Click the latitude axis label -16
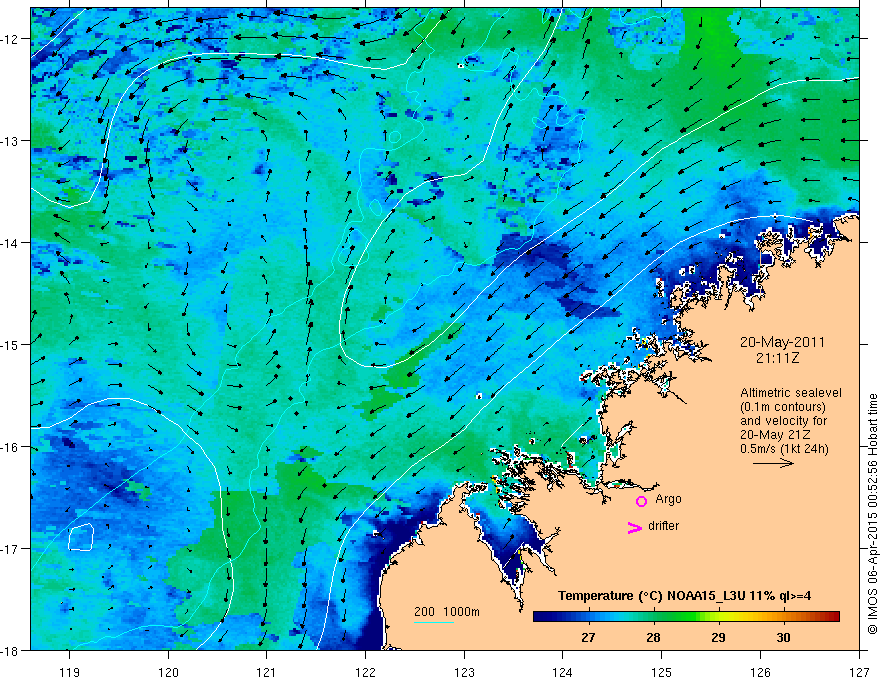The height and width of the screenshot is (680, 880). (9, 447)
